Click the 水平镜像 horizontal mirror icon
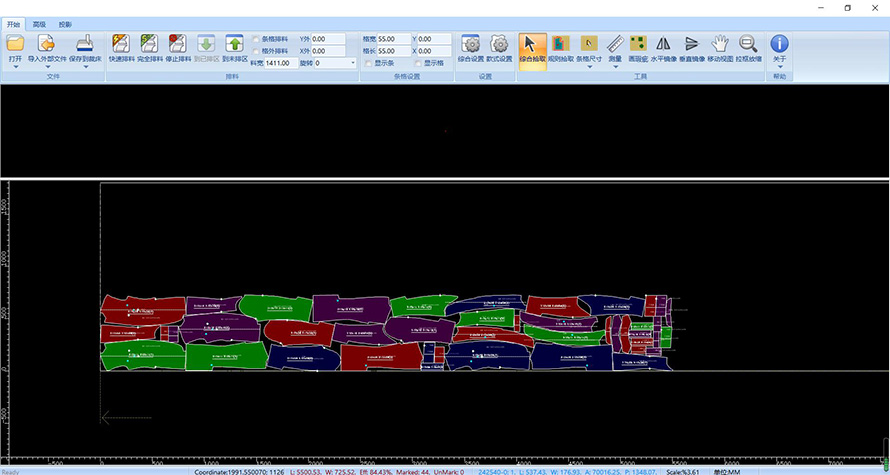 click(663, 45)
